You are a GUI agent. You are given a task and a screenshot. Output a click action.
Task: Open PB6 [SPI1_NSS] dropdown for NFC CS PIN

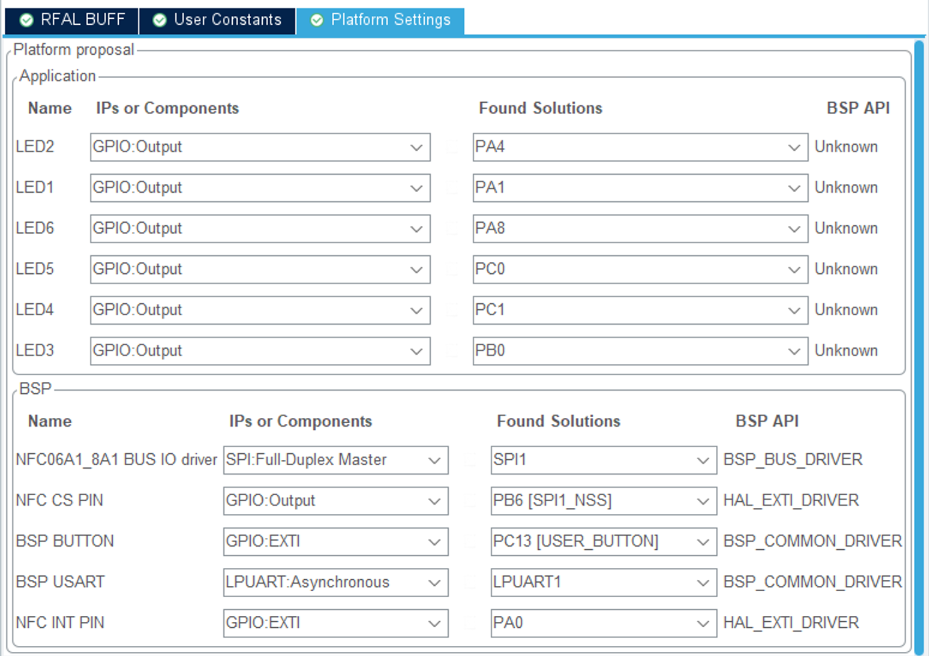(x=705, y=501)
